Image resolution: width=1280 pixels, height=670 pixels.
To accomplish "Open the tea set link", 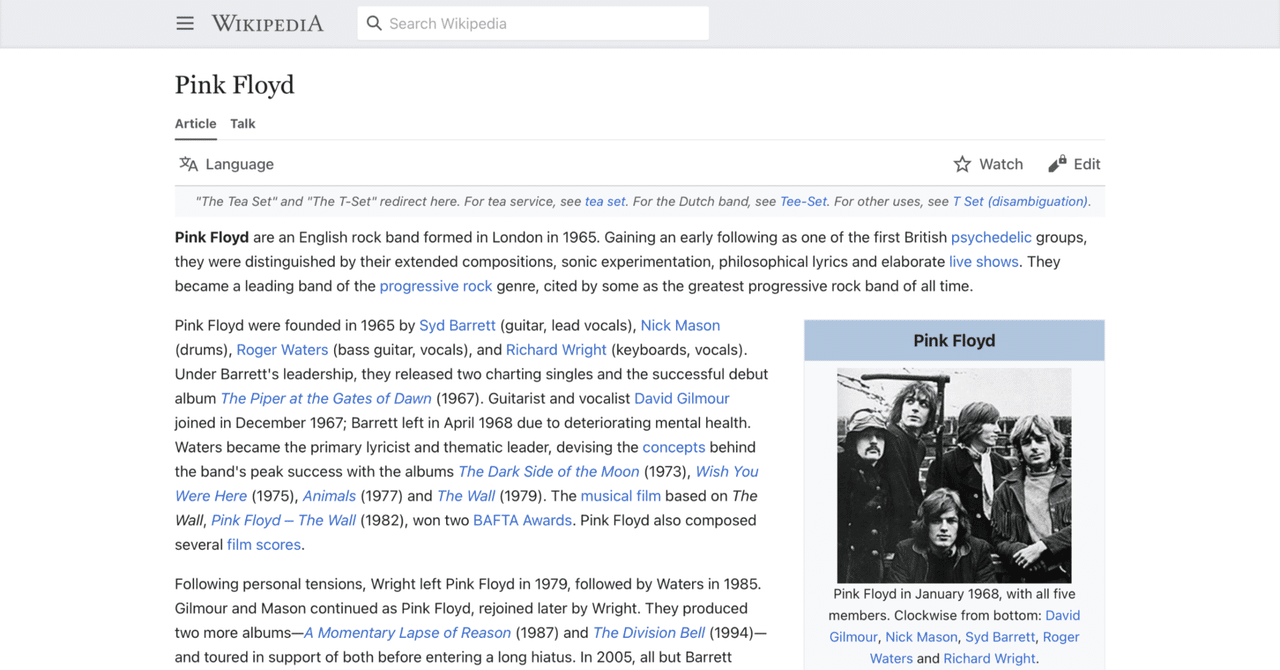I will coord(605,201).
